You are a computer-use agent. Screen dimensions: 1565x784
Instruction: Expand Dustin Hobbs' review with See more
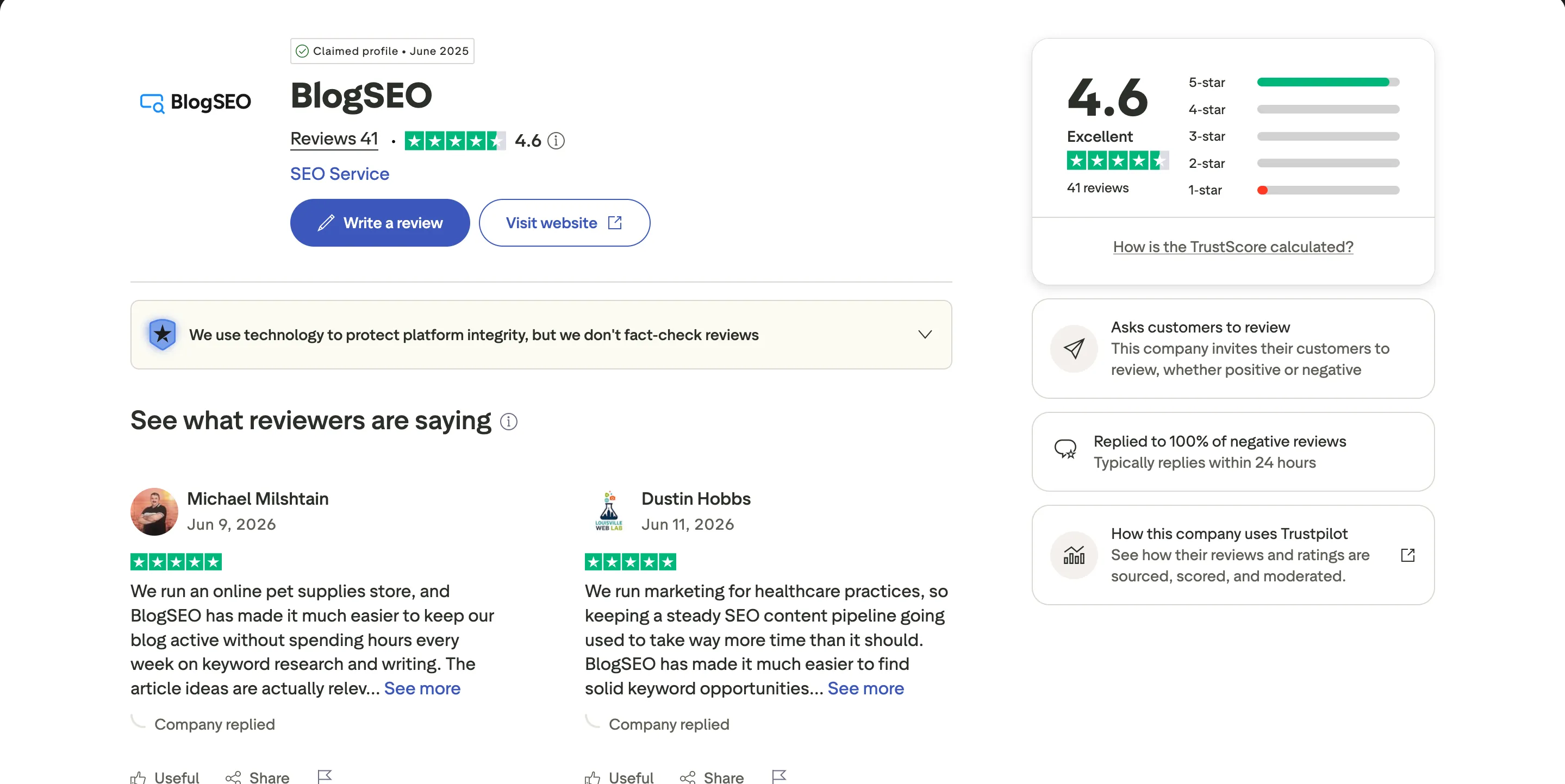point(866,688)
